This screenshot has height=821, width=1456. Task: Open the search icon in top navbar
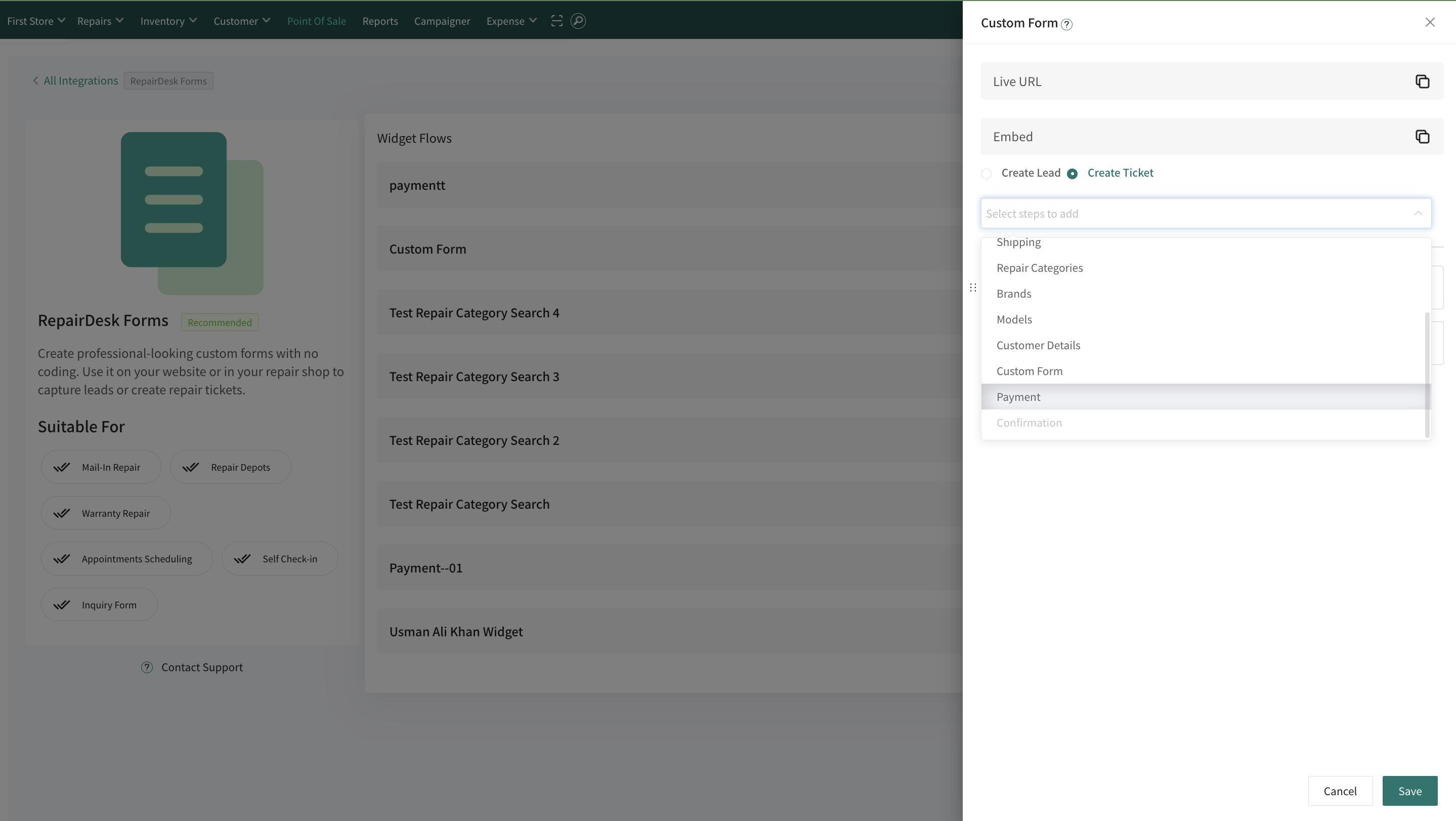(578, 21)
